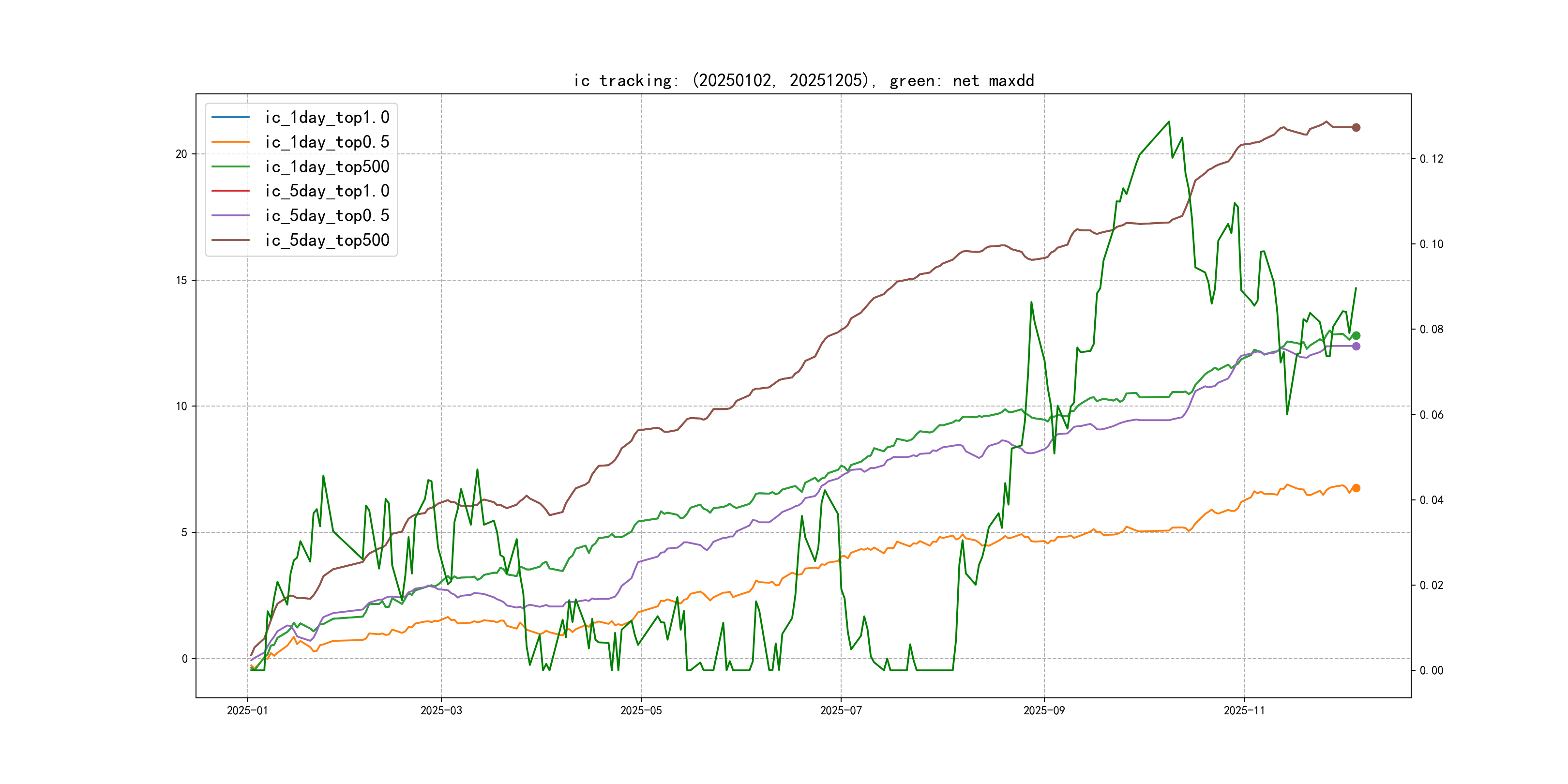Click the chart title text

click(x=803, y=80)
